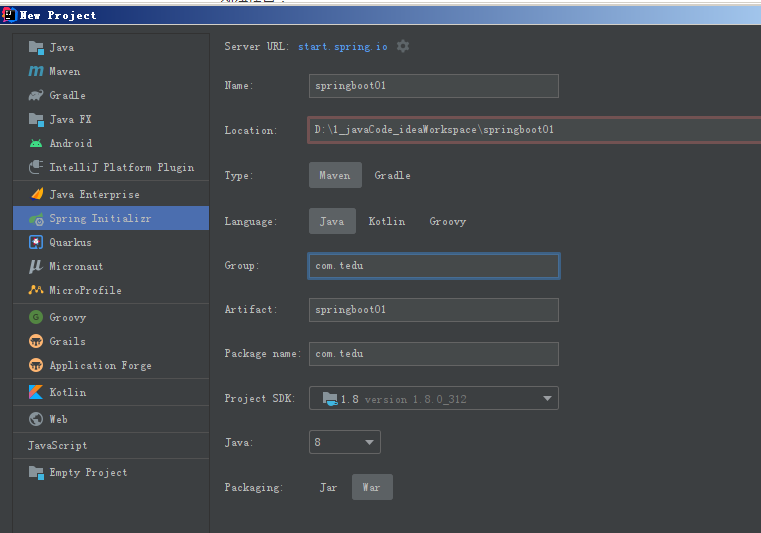Open the start.spring.io server link

[343, 47]
